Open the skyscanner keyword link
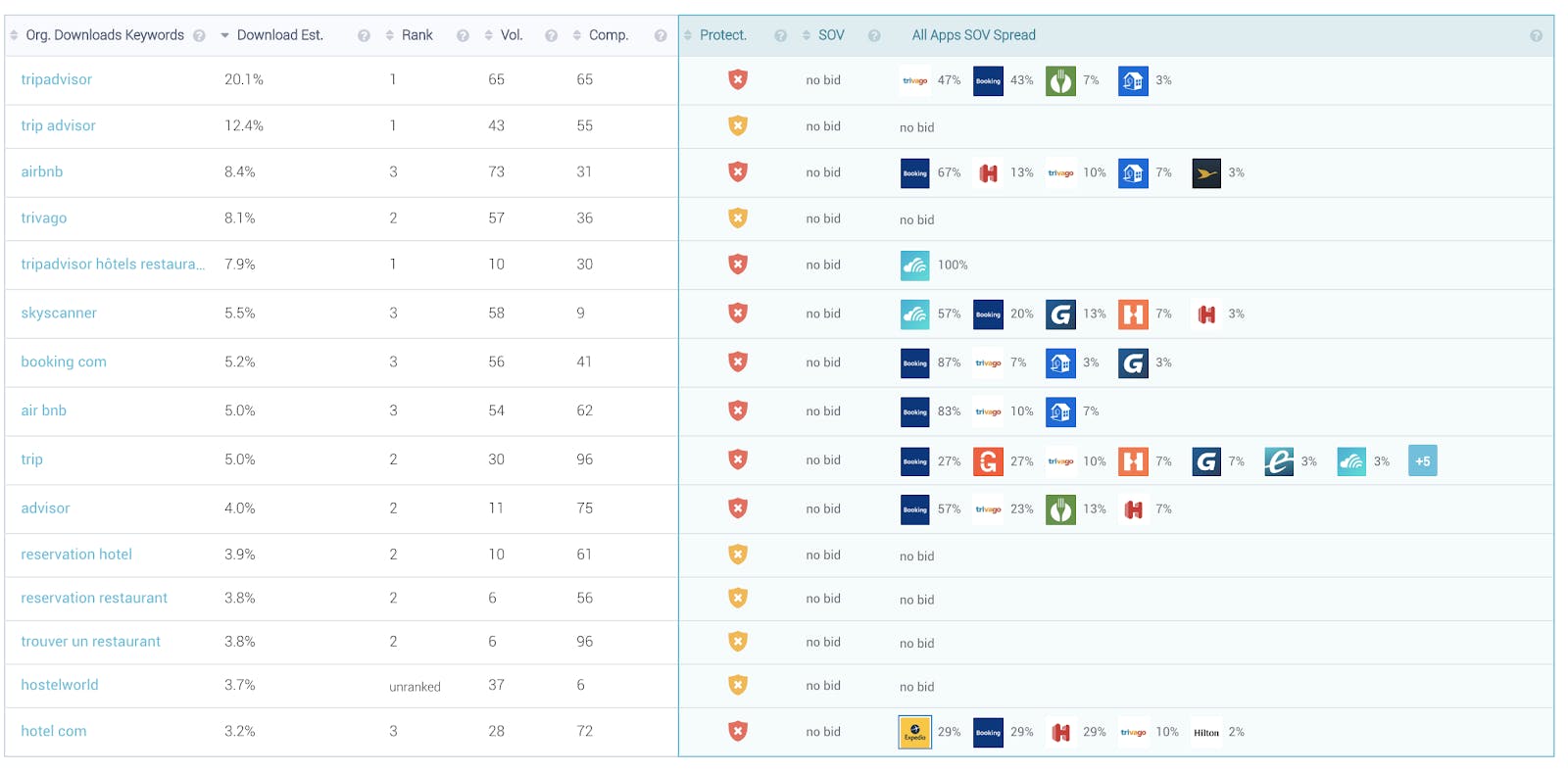The height and width of the screenshot is (773, 1568). (x=59, y=313)
